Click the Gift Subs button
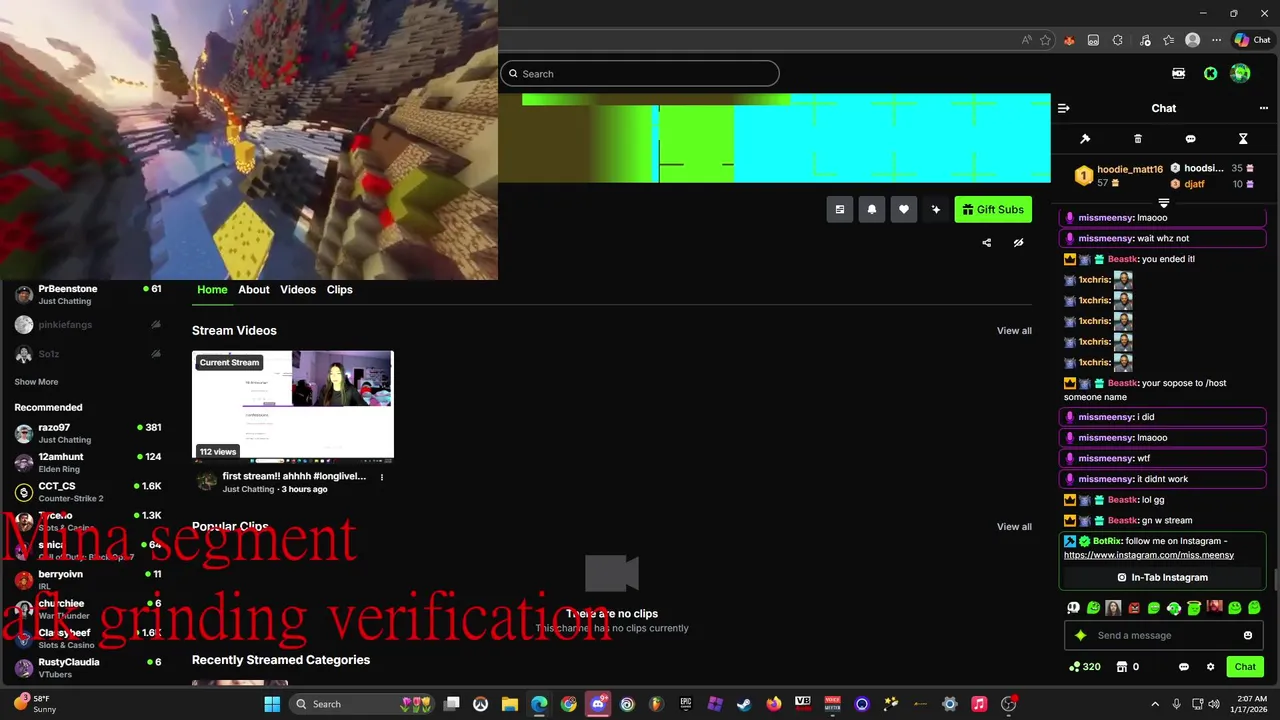 (993, 209)
